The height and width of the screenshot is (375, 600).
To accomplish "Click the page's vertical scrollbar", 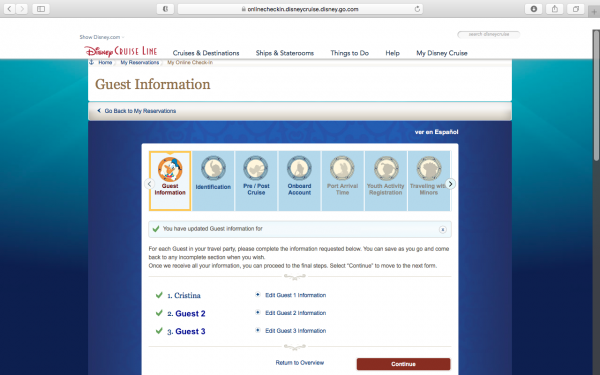I will click(596, 96).
